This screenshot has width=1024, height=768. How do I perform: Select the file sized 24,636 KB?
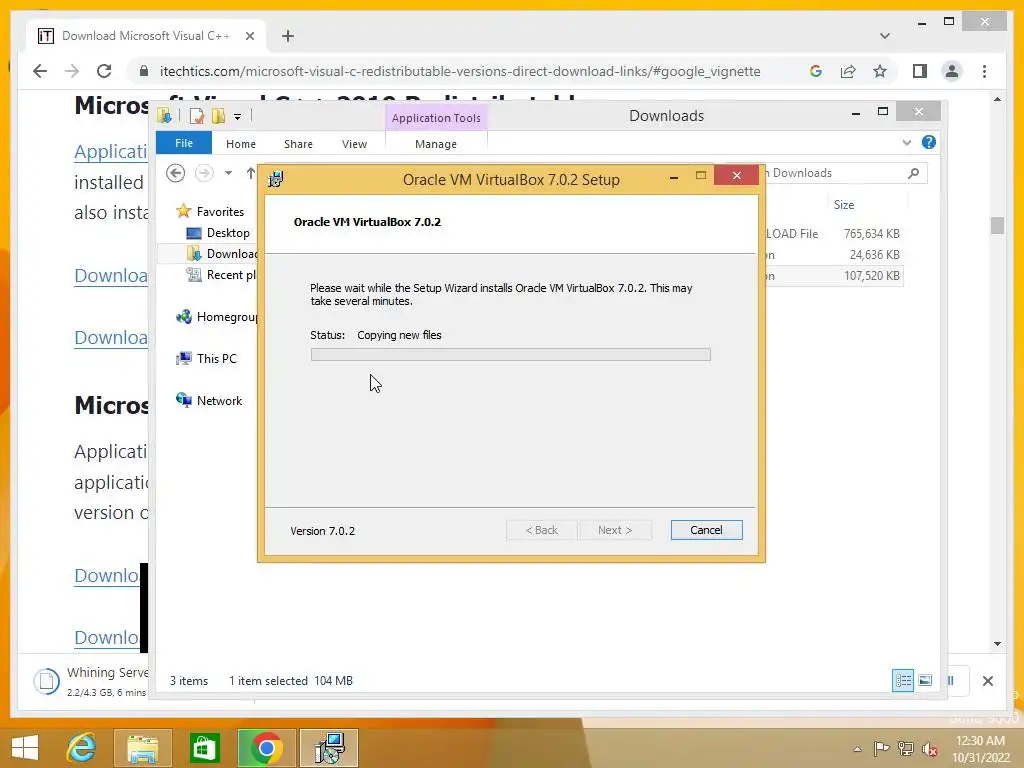point(834,254)
